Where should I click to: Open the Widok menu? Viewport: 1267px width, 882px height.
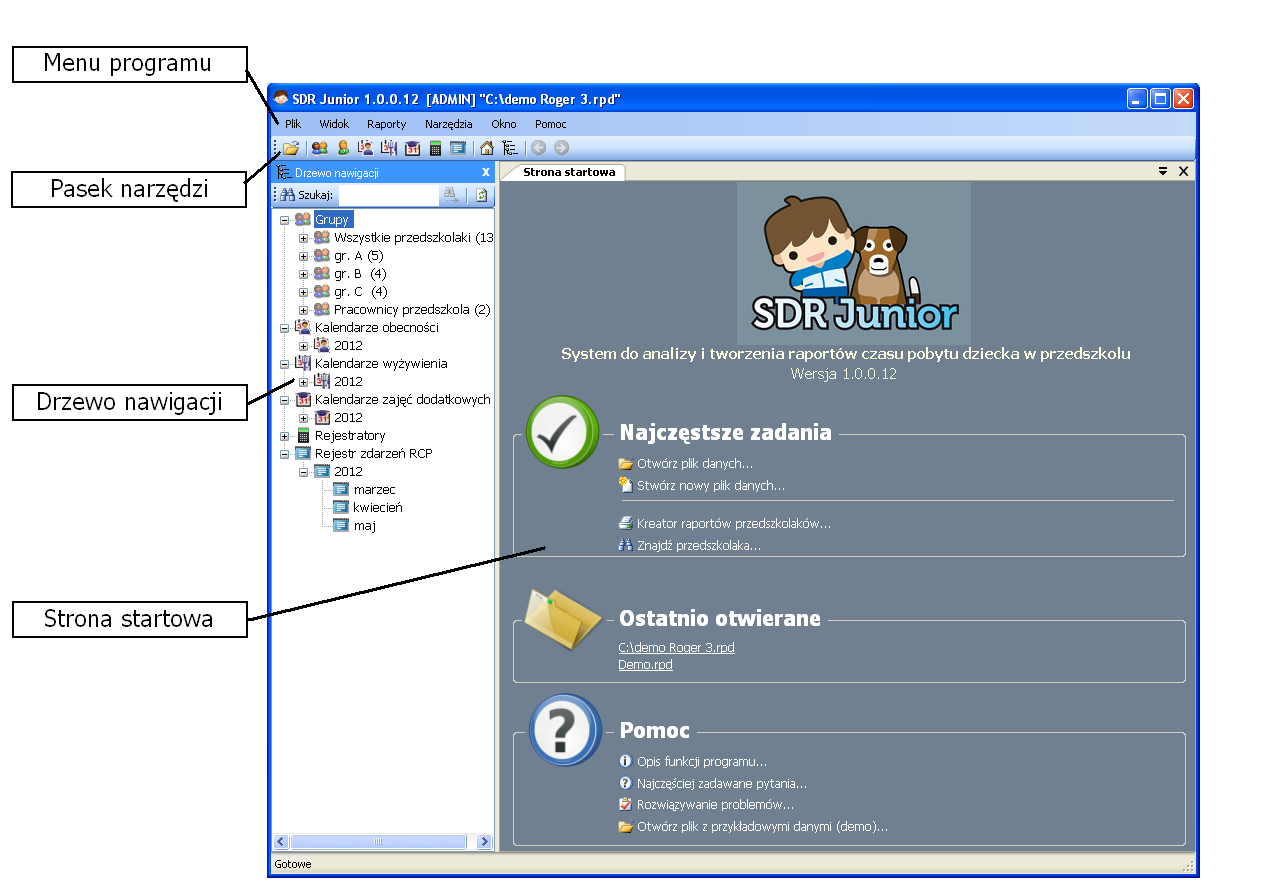[334, 124]
